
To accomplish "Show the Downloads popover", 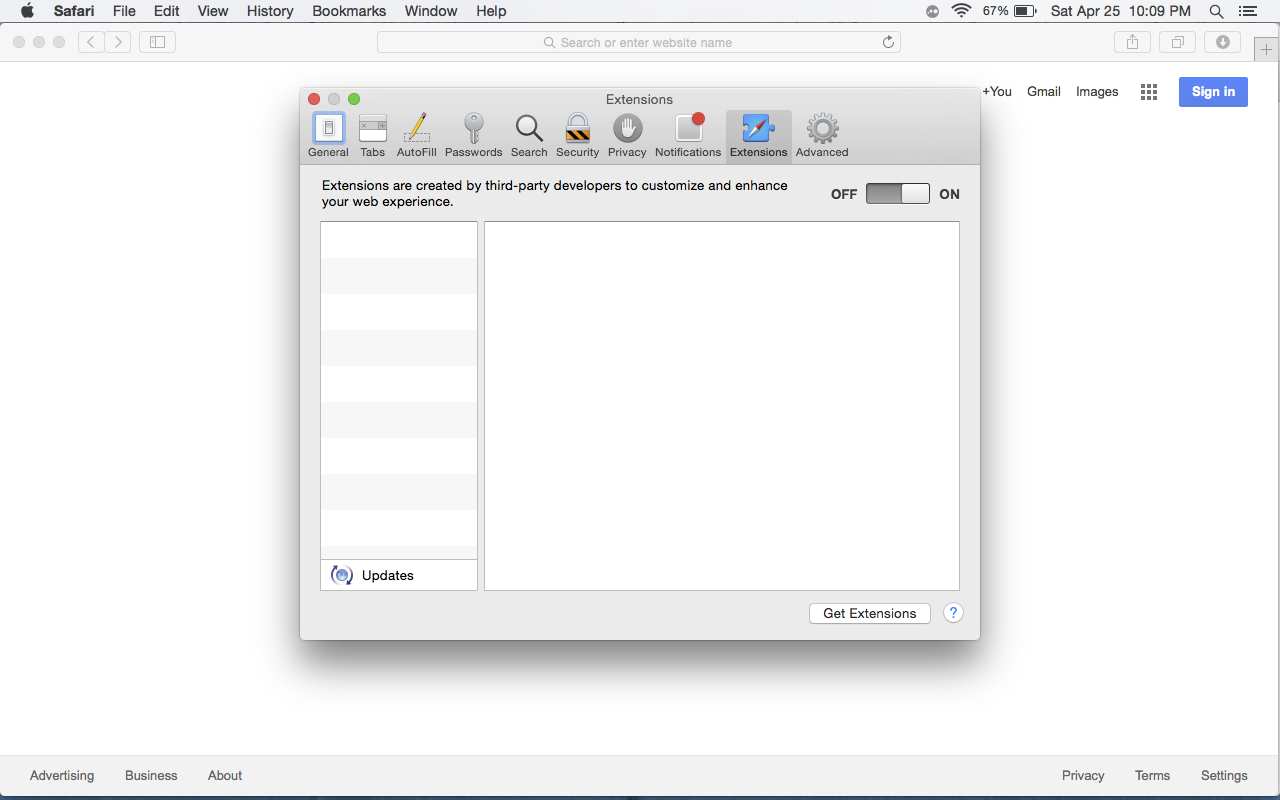I will [1223, 42].
